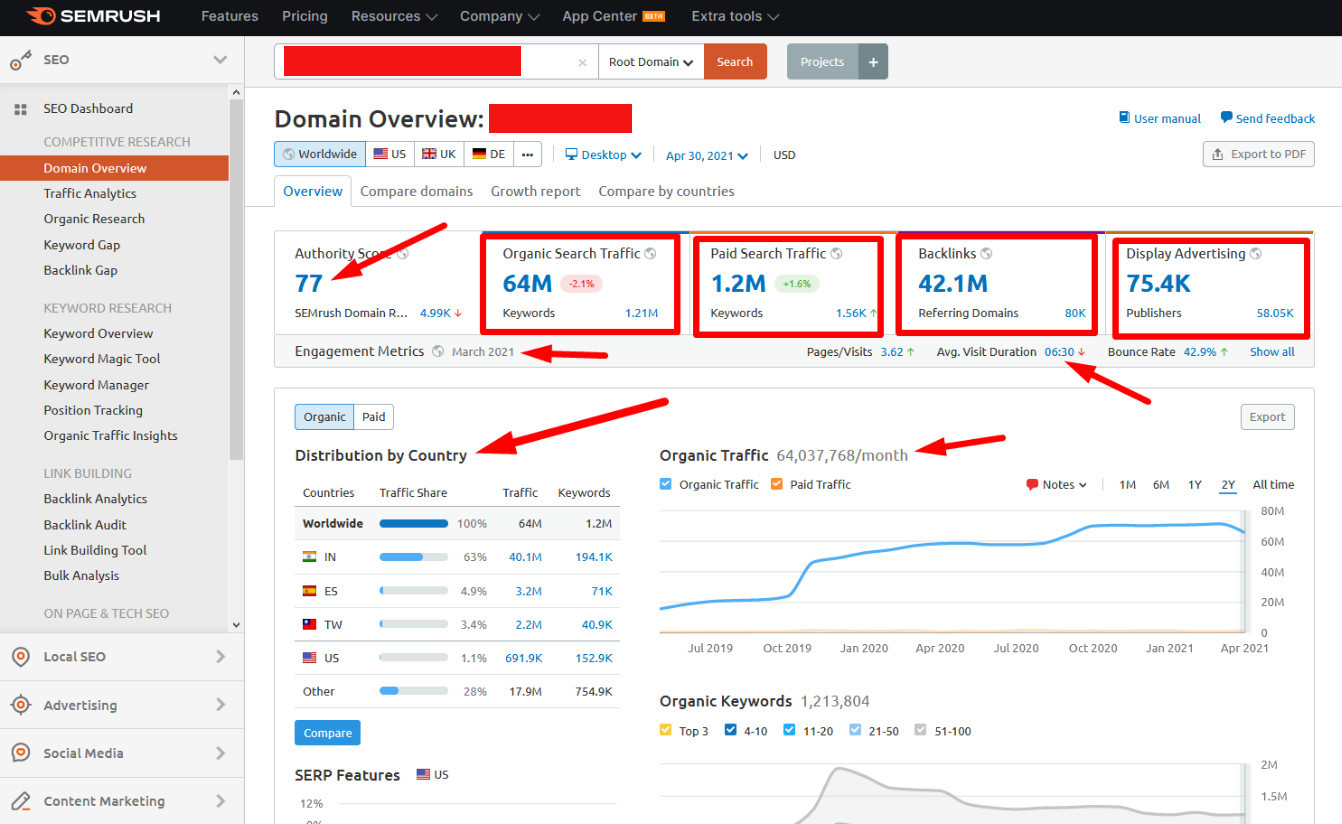Screen dimensions: 1342x824
Task: Click the Export button above chart
Action: point(1267,417)
